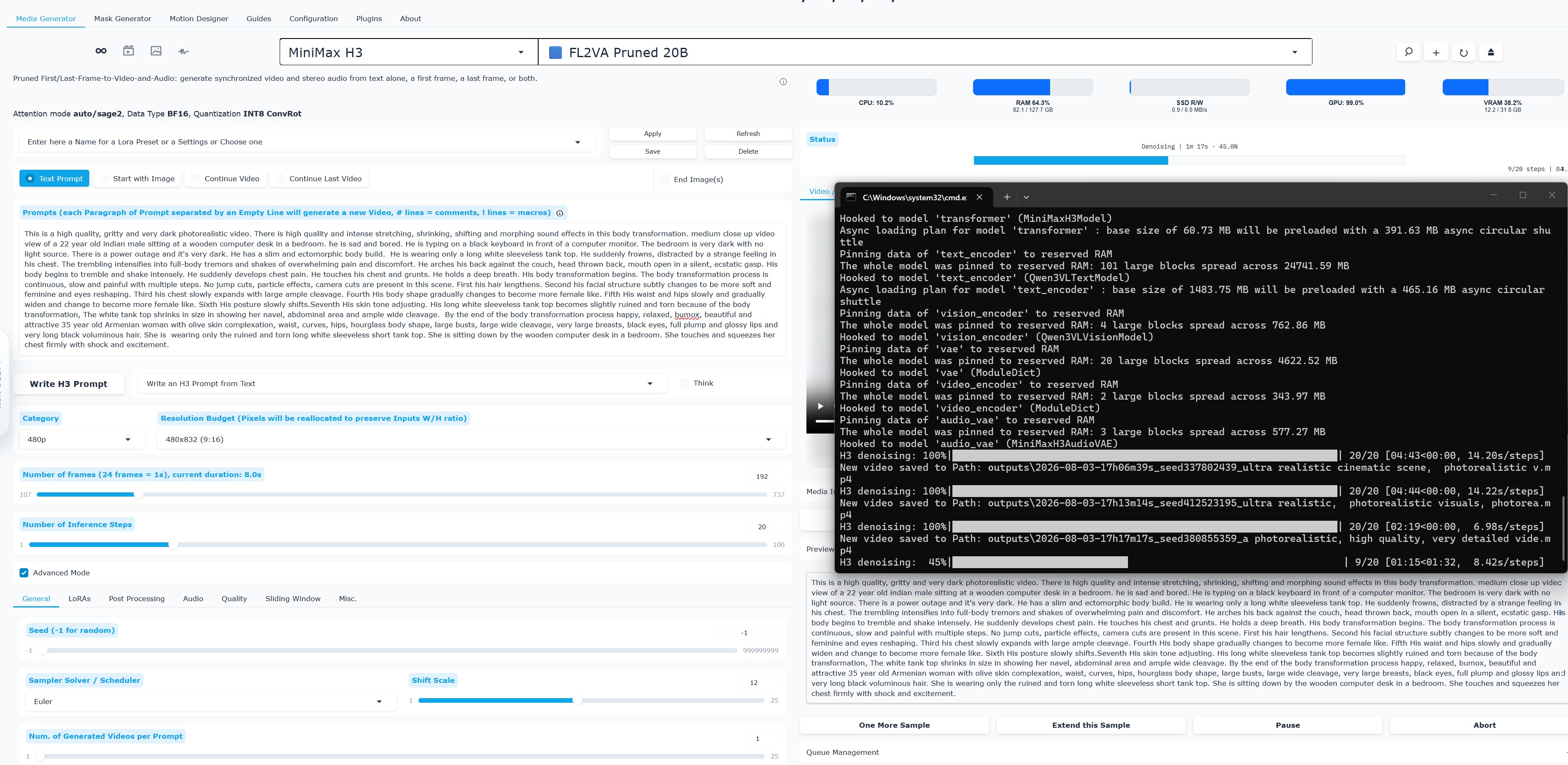The image size is (1568, 765).
Task: Pause the generation with Pause button
Action: [1287, 725]
